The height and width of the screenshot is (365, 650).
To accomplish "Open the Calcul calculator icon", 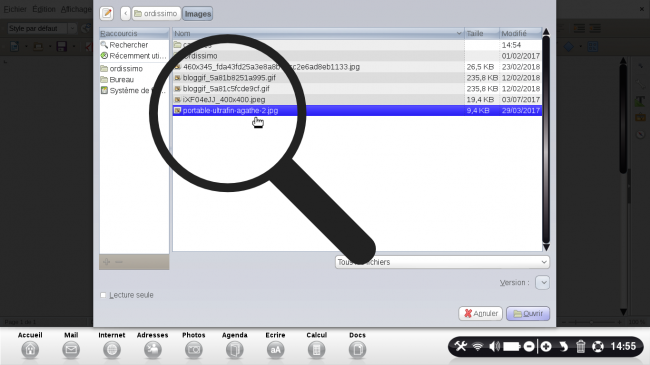I will [x=316, y=350].
